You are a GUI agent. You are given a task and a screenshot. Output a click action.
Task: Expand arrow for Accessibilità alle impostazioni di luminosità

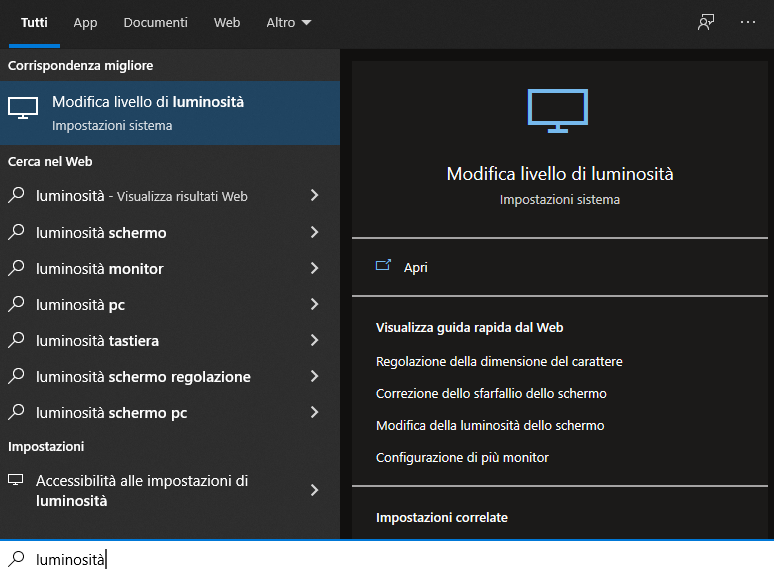[314, 490]
